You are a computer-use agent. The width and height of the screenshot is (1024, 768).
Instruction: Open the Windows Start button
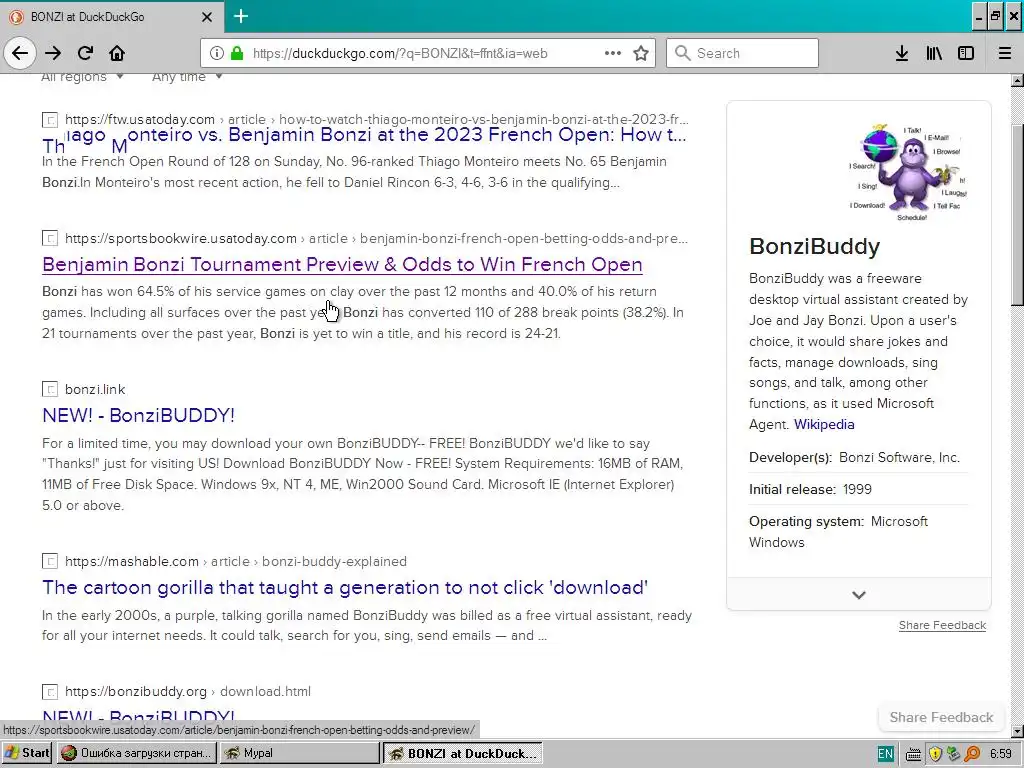click(27, 753)
